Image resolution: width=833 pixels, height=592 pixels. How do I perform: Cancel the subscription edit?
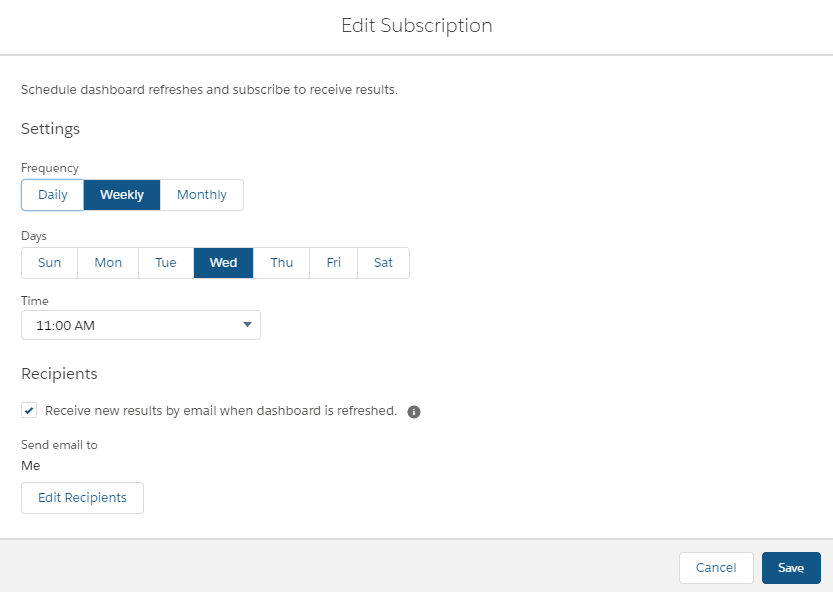[716, 568]
